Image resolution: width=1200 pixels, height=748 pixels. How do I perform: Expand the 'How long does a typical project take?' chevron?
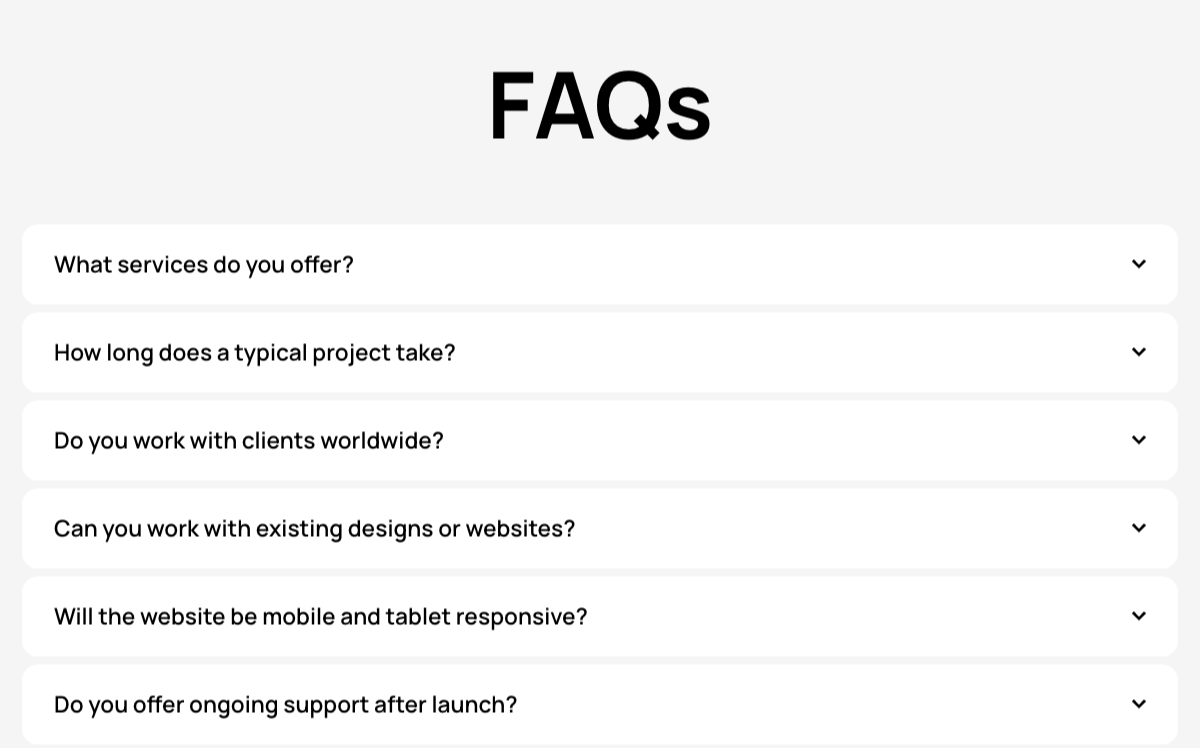1139,352
